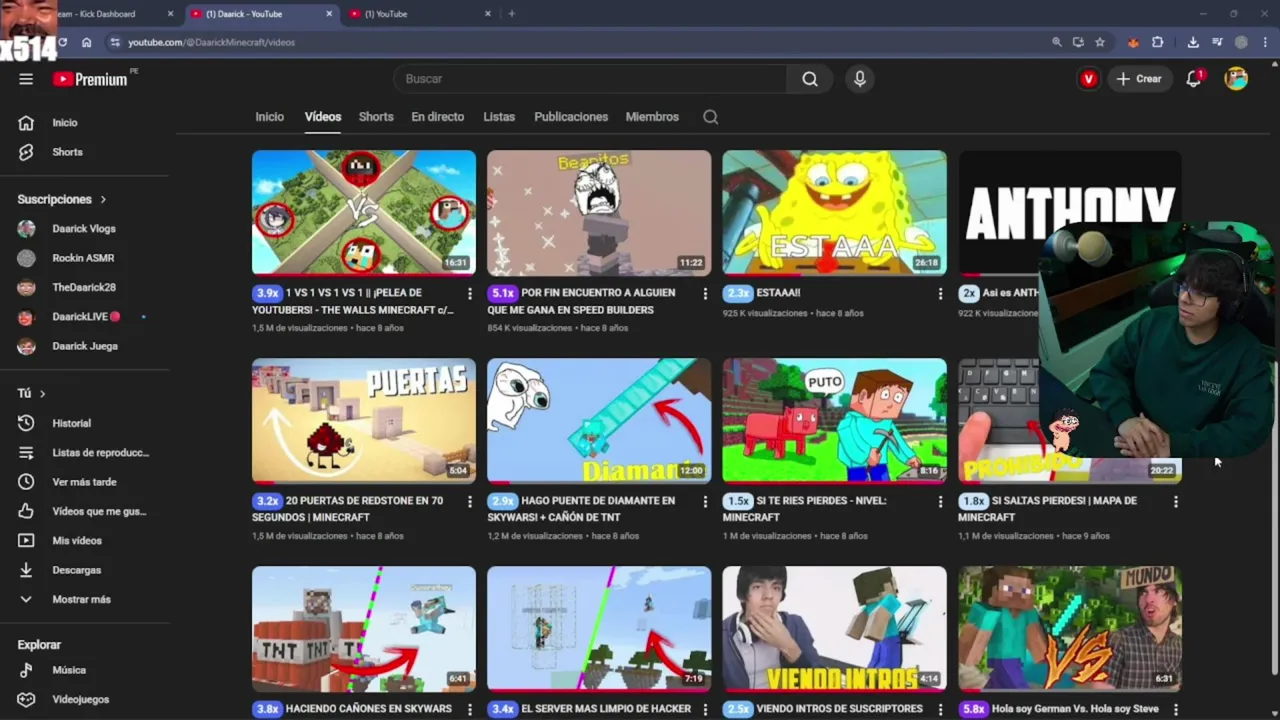The height and width of the screenshot is (720, 1280).
Task: Switch to En directo tab
Action: coord(438,117)
